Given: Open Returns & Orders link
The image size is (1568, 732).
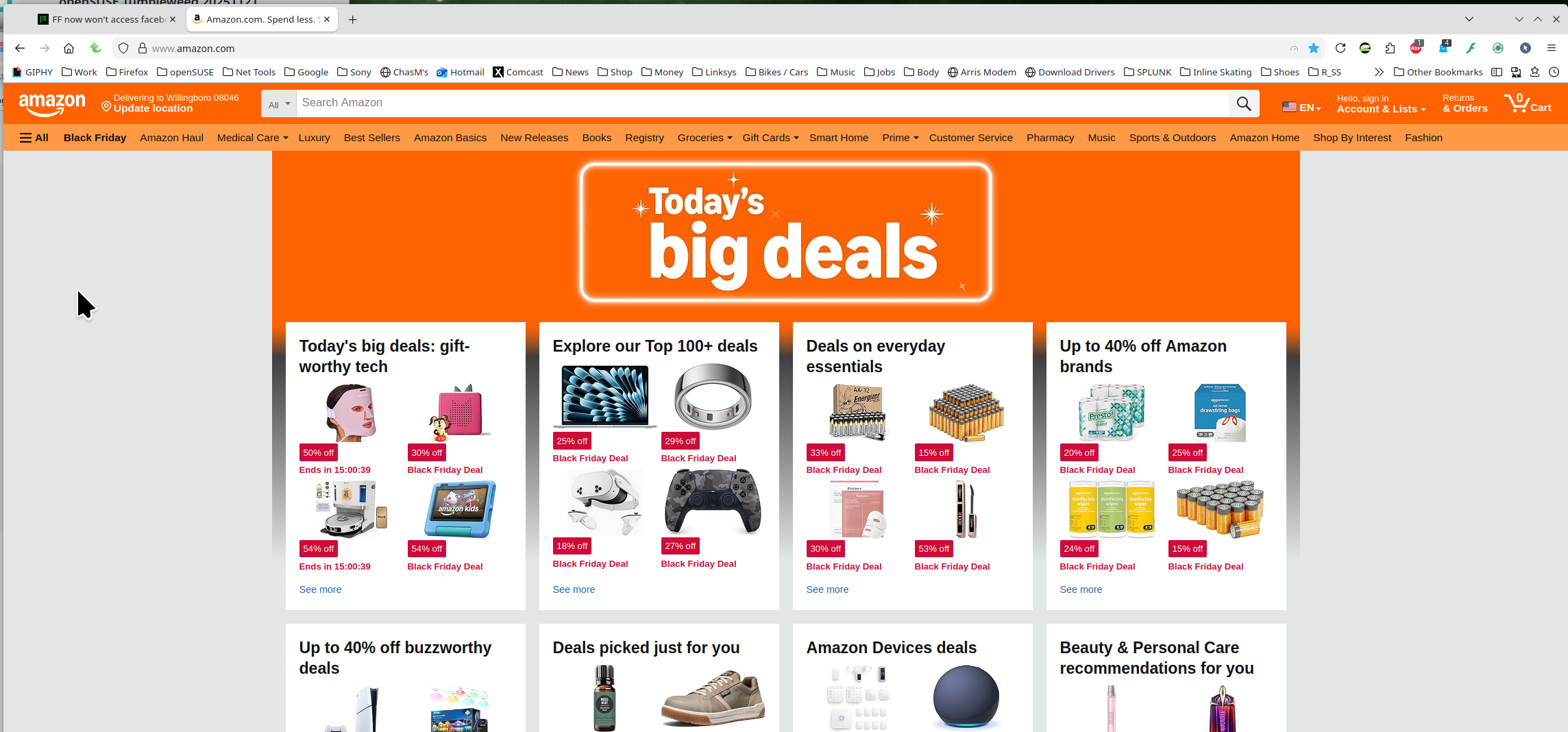Looking at the screenshot, I should (x=1465, y=103).
